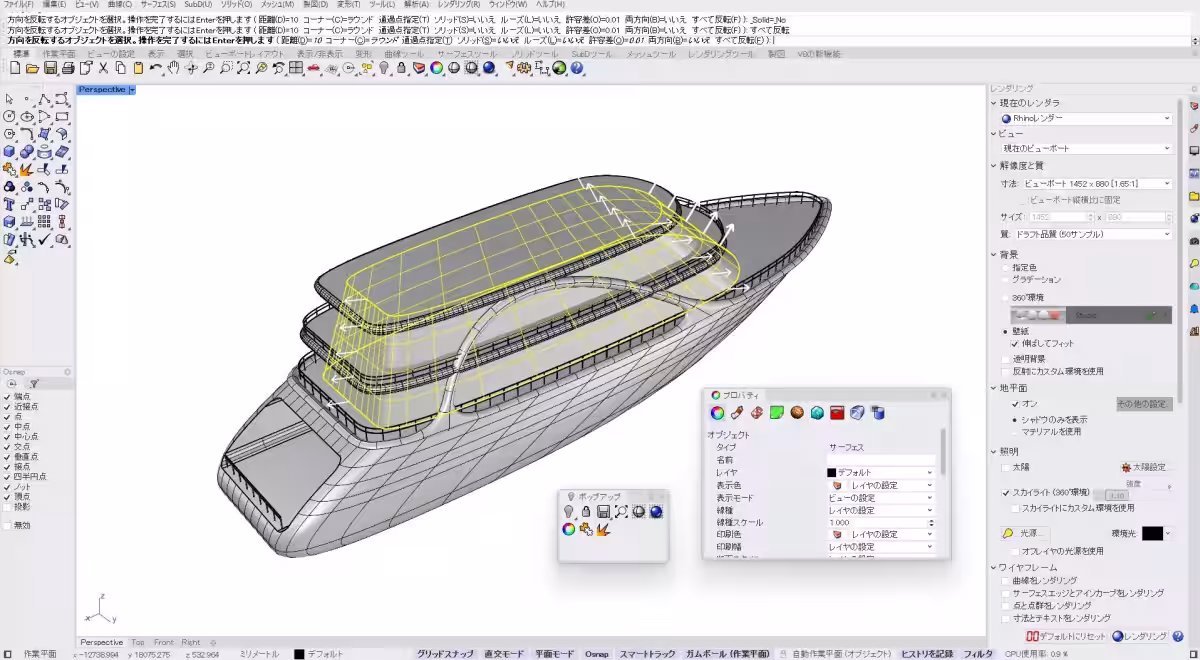Select the グラデーション background radio button
This screenshot has height=660, width=1200.
click(x=1006, y=280)
